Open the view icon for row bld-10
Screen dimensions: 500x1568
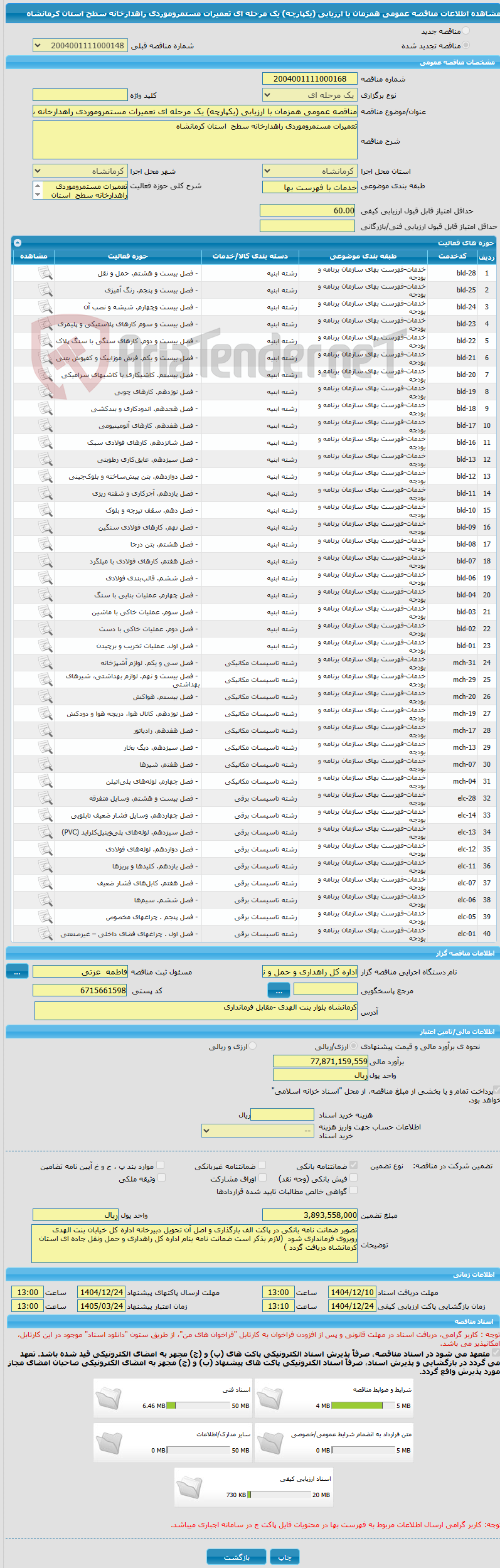(x=45, y=510)
